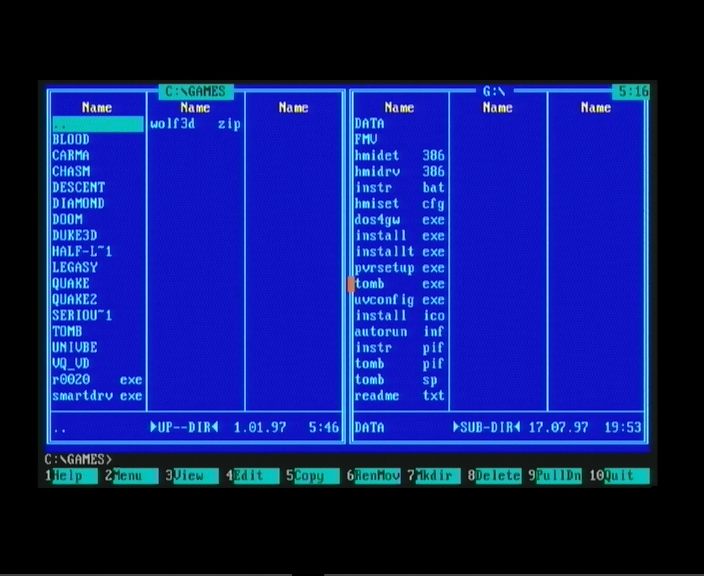
Task: Click the SUB-DIR status indicator
Action: pyautogui.click(x=487, y=427)
